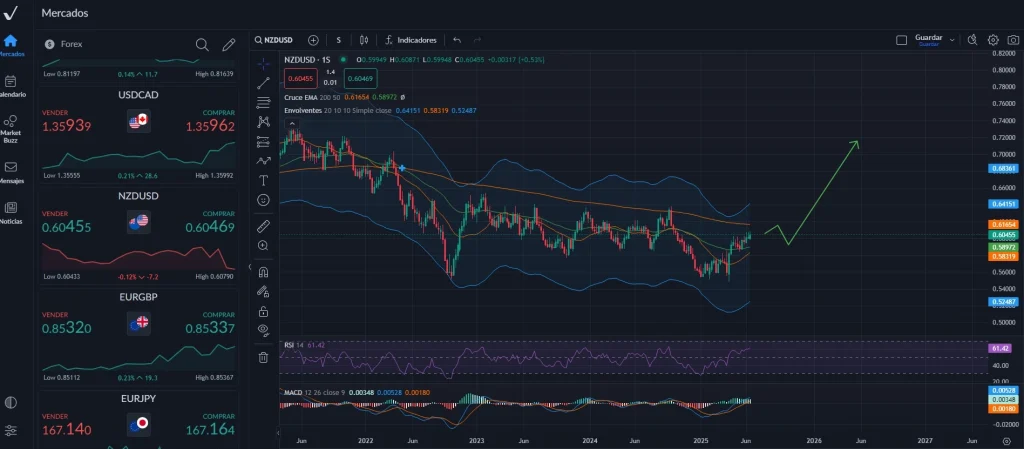This screenshot has height=449, width=1024.
Task: Click the USDCAD sell price 1.35939
Action: [x=67, y=126]
